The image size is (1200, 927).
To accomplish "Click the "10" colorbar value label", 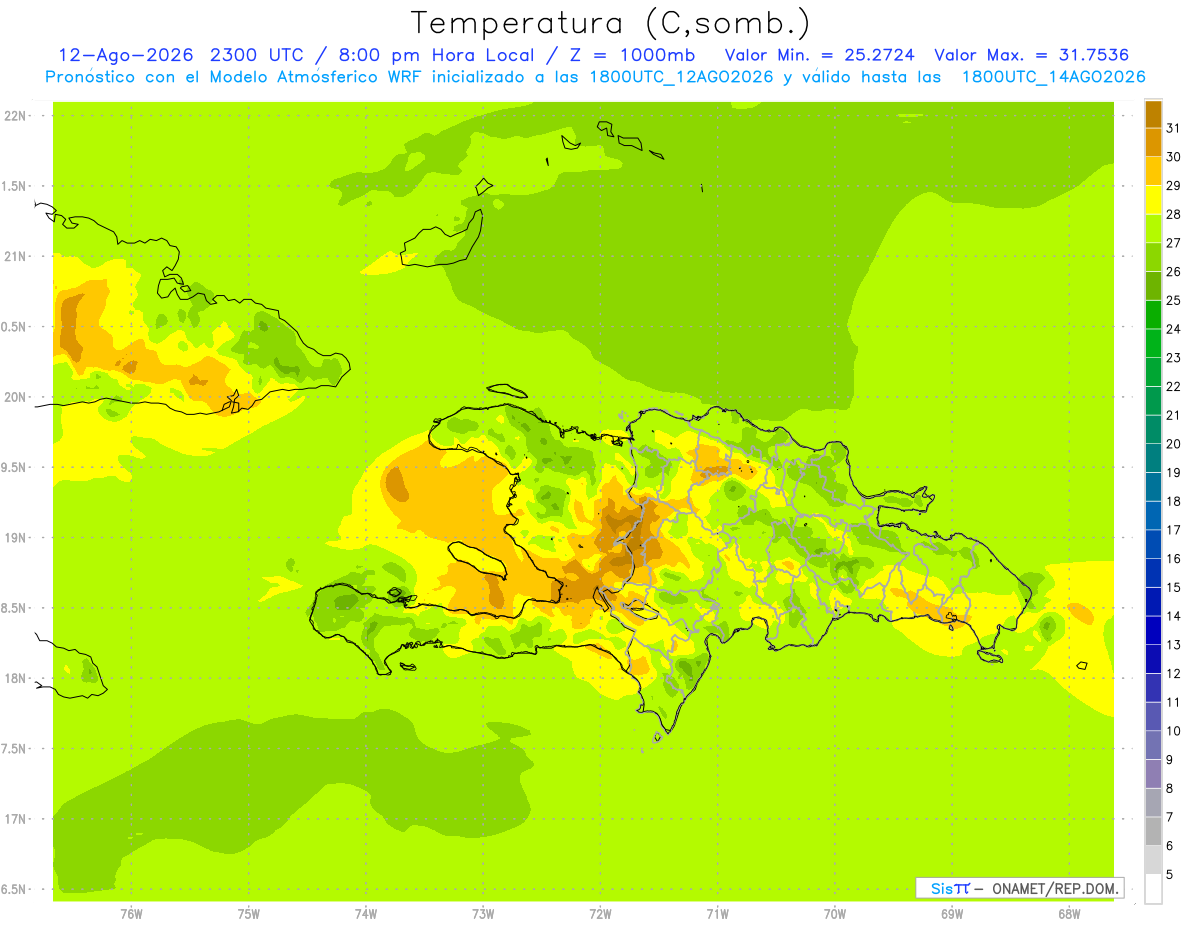I will pyautogui.click(x=1173, y=731).
